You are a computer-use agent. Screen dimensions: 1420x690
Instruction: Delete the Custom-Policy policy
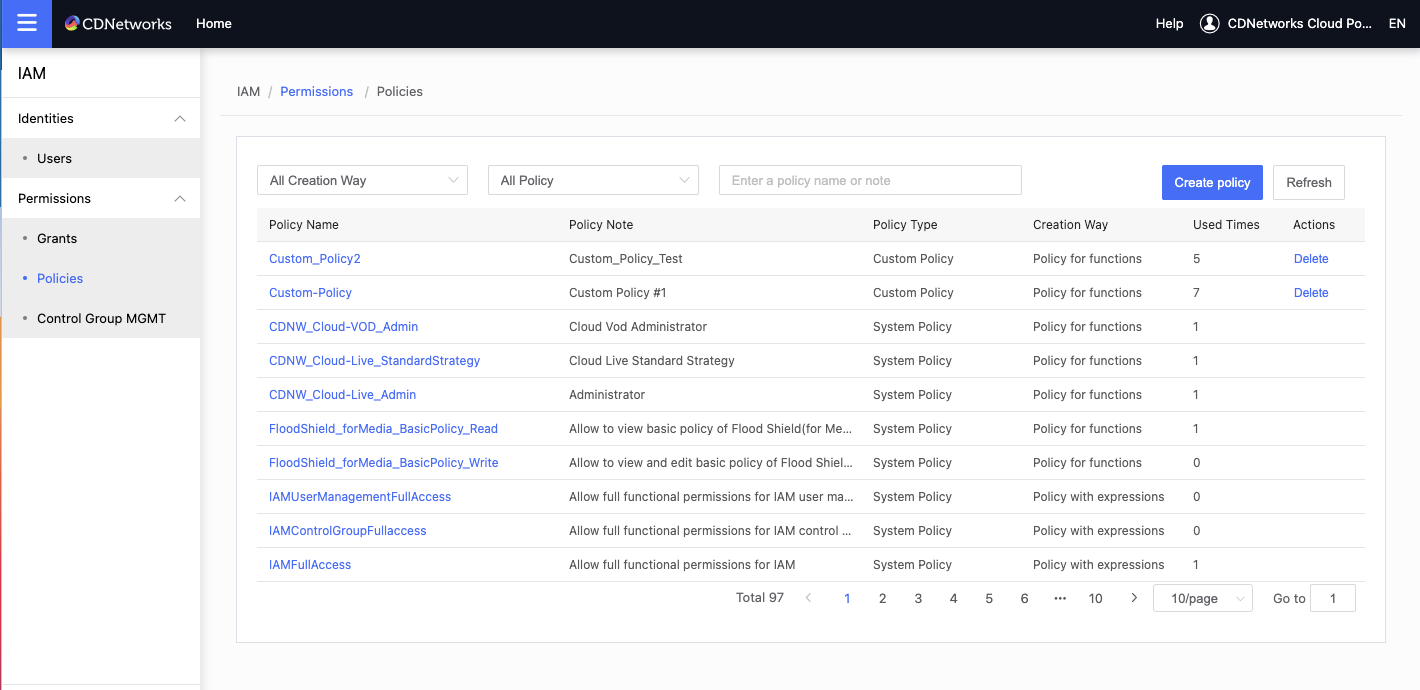click(x=1310, y=292)
